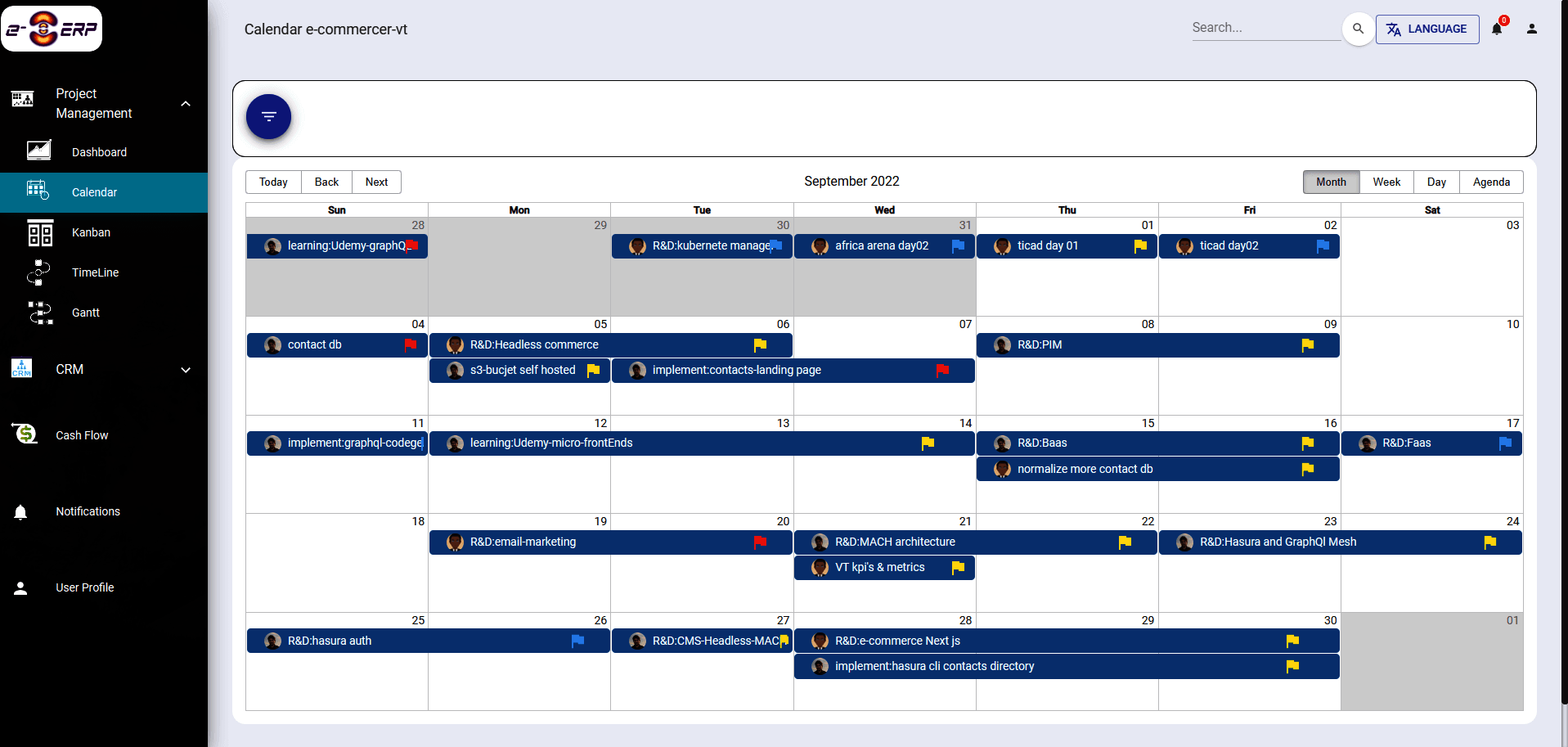This screenshot has height=747, width=1568.
Task: Click the filter funnel icon above the calendar
Action: coord(268,116)
